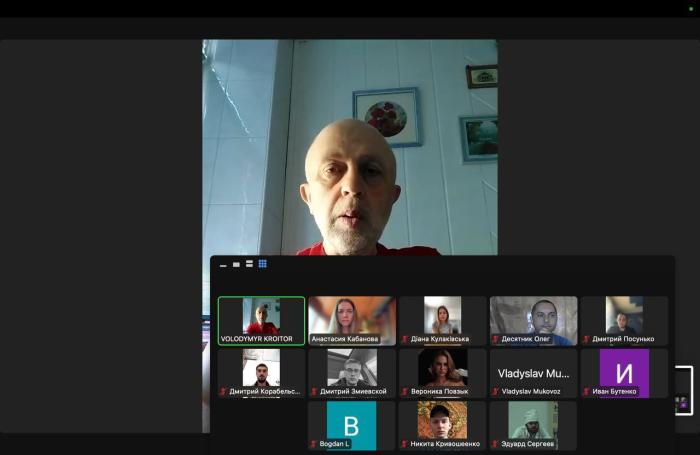The width and height of the screenshot is (700, 455).
Task: Click muted mic icon beside Десятник Олег
Action: click(x=495, y=339)
